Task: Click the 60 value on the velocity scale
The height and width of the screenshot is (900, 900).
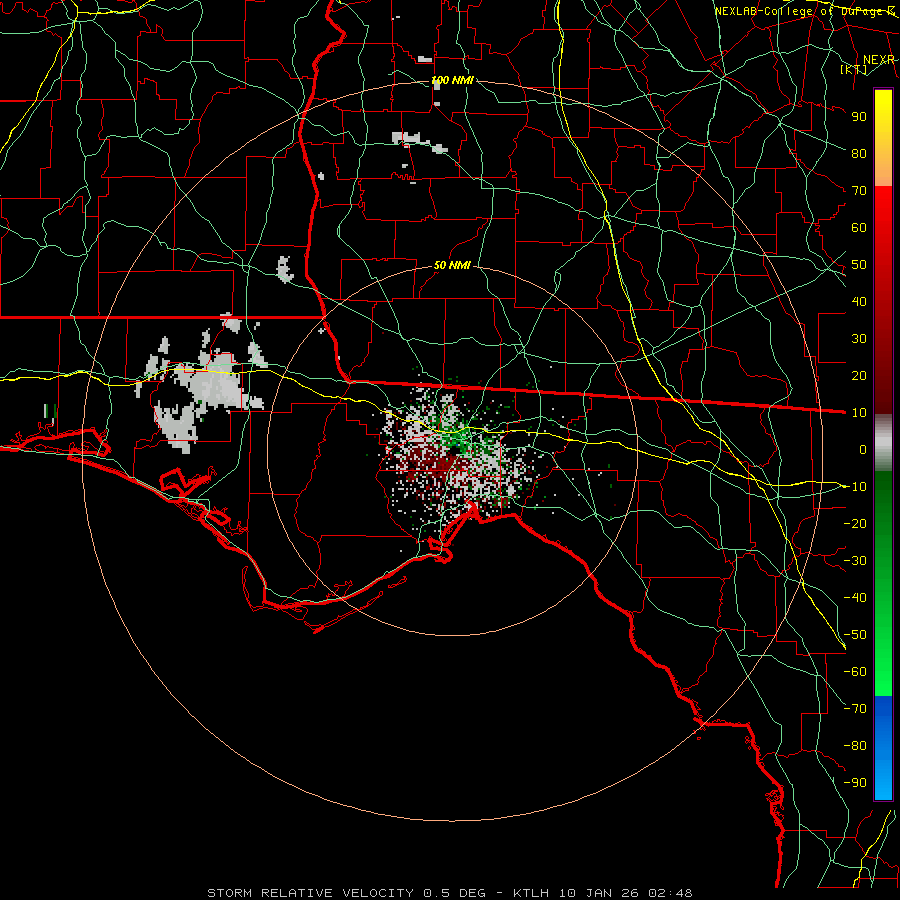Action: [x=859, y=227]
